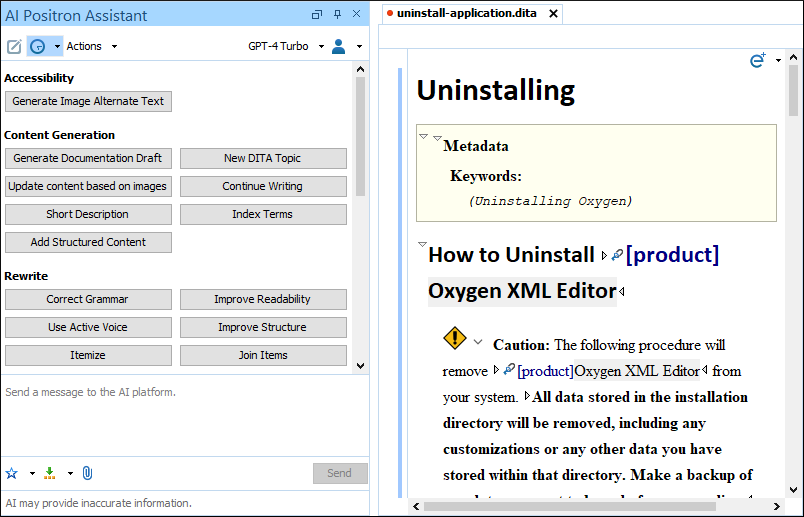804x517 pixels.
Task: Open the GPT-4 Turbo model dropdown
Action: (x=321, y=47)
